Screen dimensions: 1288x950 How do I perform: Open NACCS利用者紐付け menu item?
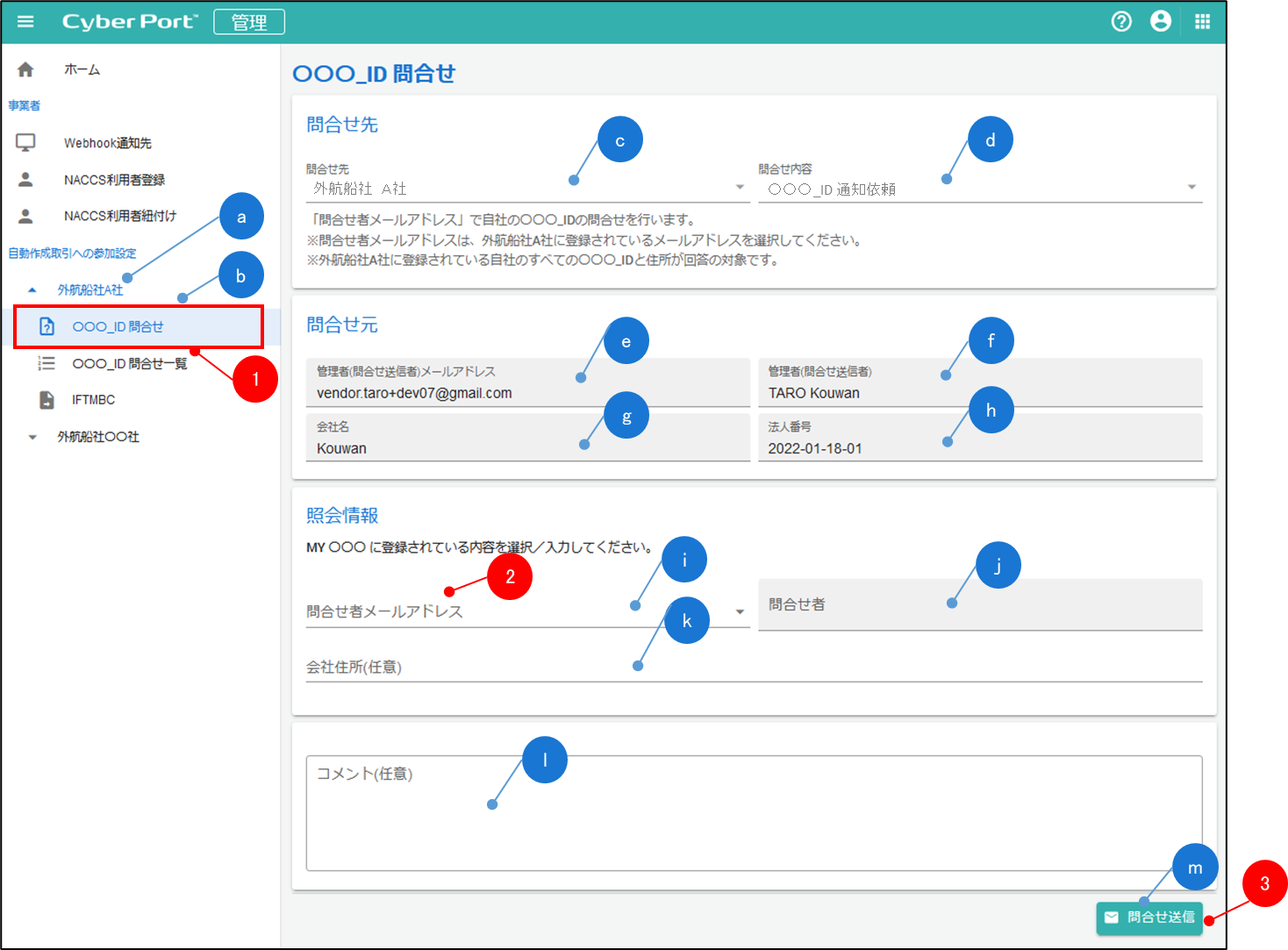pyautogui.click(x=119, y=216)
